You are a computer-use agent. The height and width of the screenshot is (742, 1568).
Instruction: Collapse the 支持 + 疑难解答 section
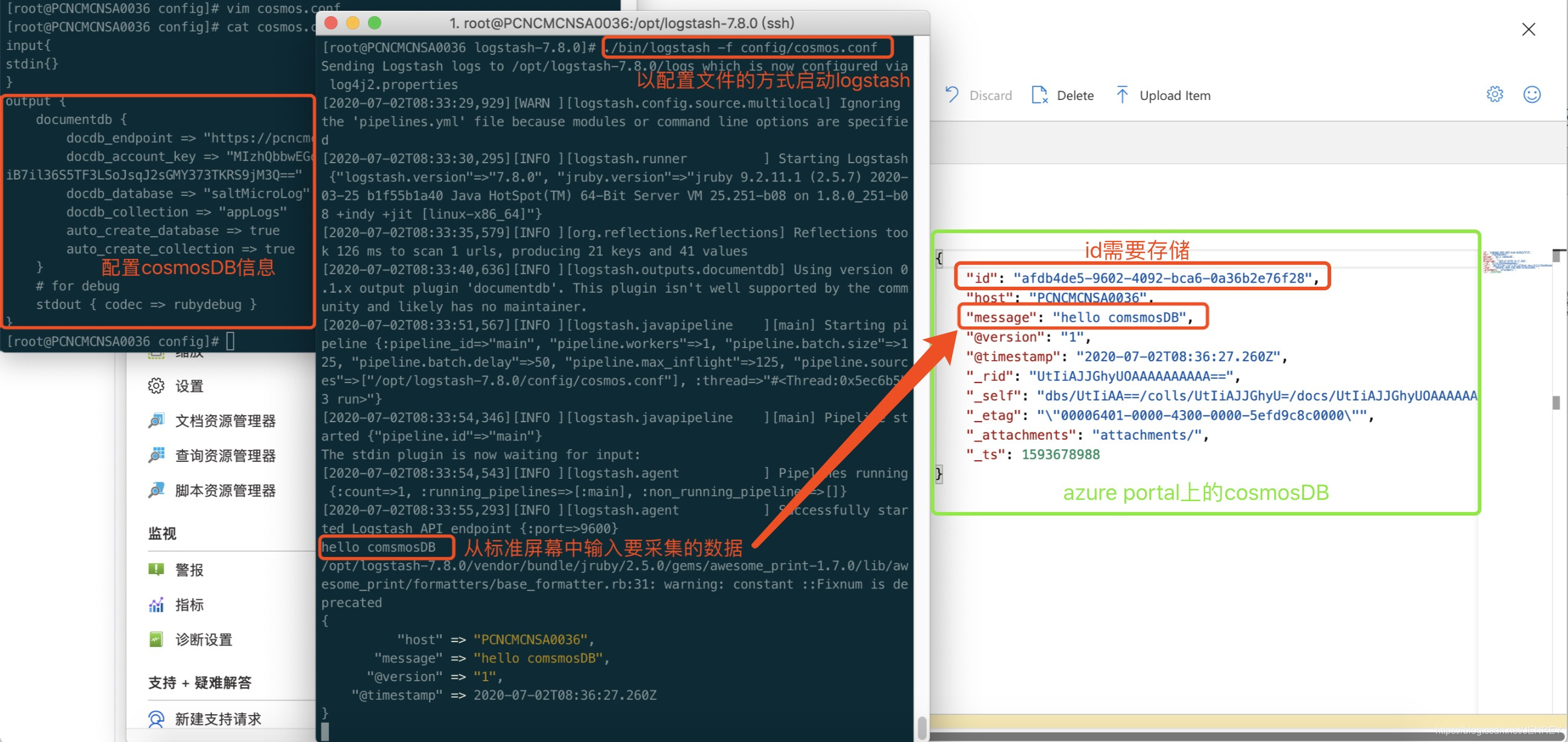click(x=201, y=682)
